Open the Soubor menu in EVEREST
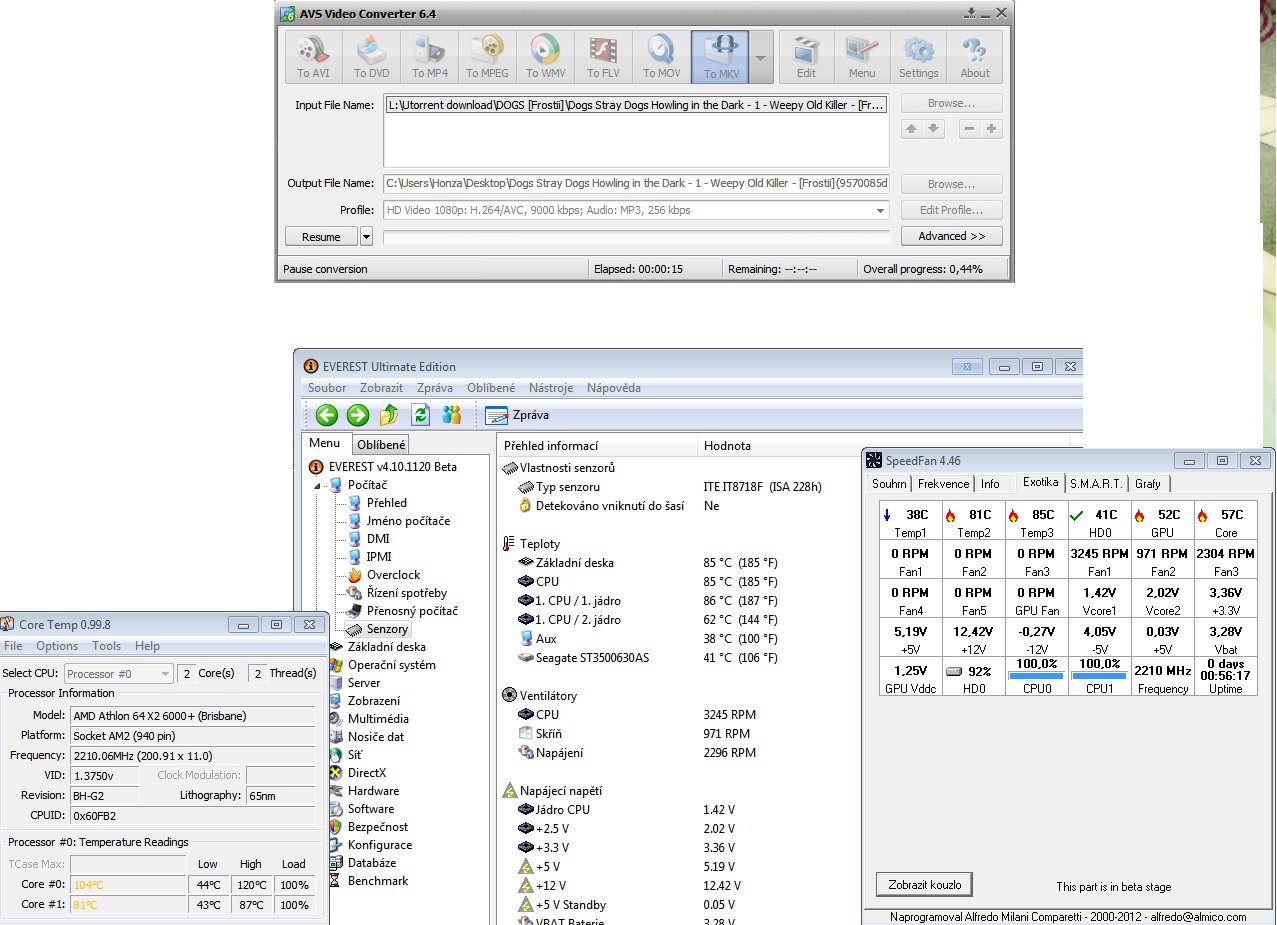The width and height of the screenshot is (1277, 925). click(327, 388)
